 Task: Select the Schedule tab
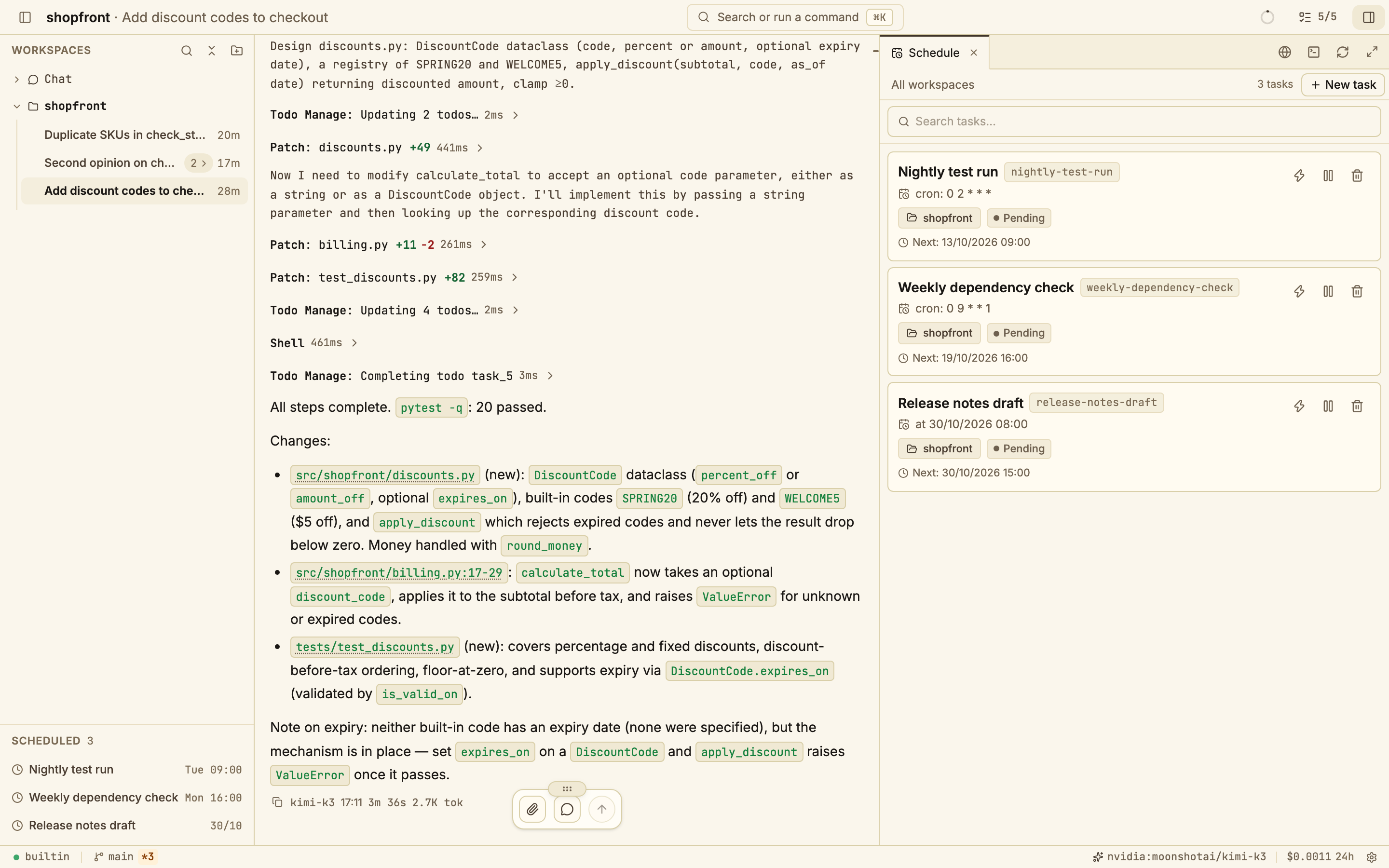934,53
